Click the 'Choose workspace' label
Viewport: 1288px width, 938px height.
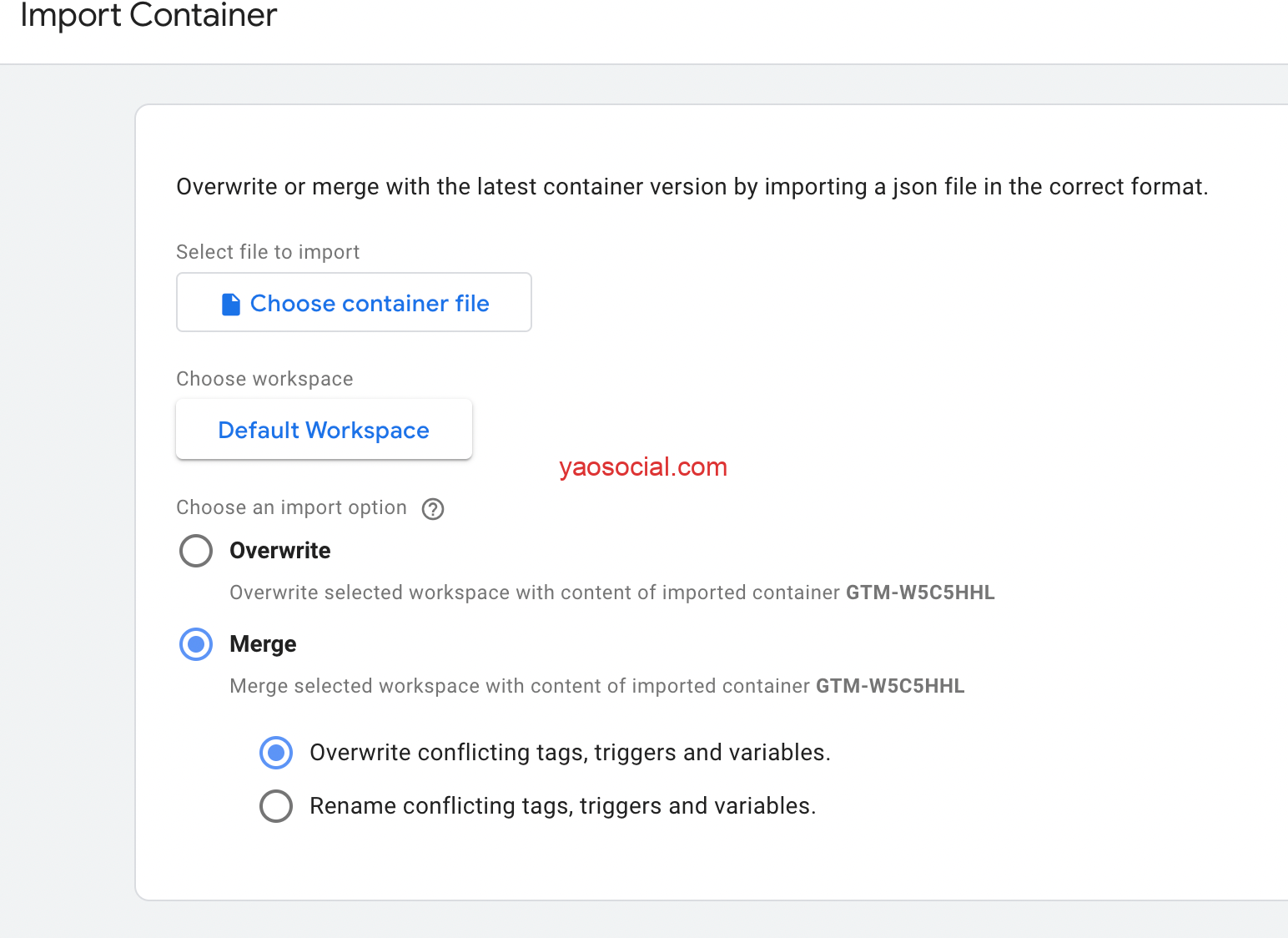264,379
